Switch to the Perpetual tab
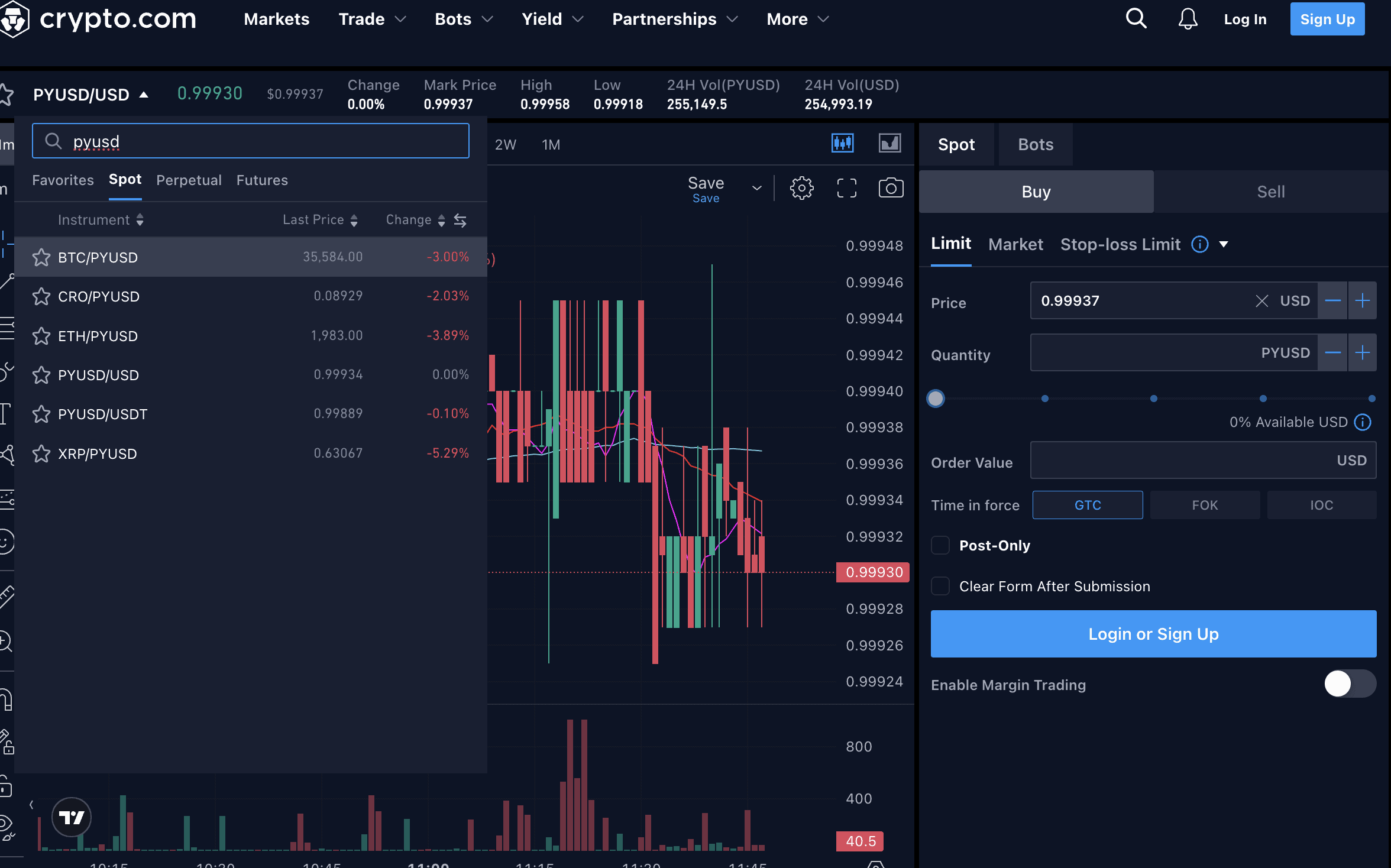 click(x=189, y=180)
